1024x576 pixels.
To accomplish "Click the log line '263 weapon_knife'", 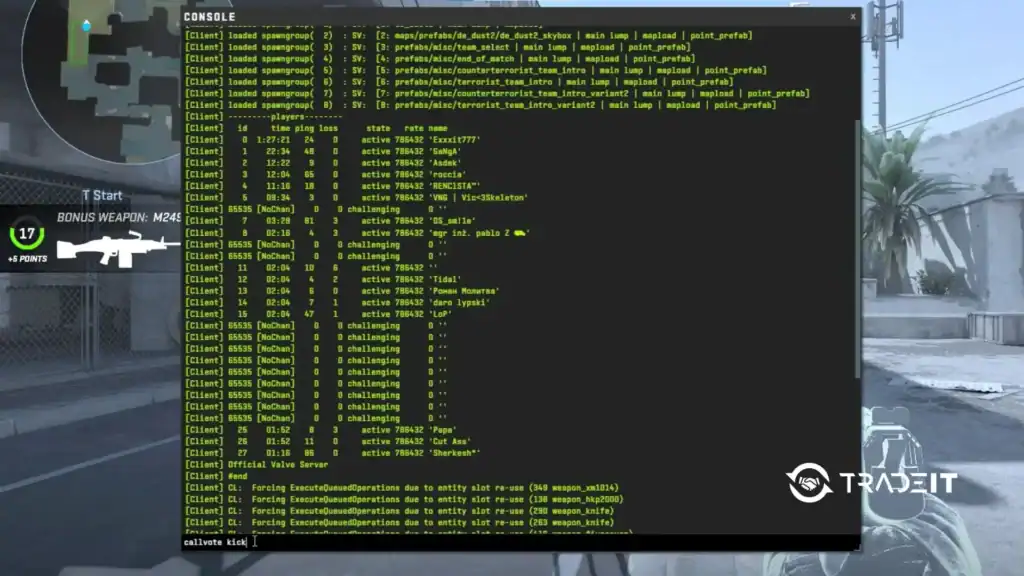I will click(x=399, y=523).
